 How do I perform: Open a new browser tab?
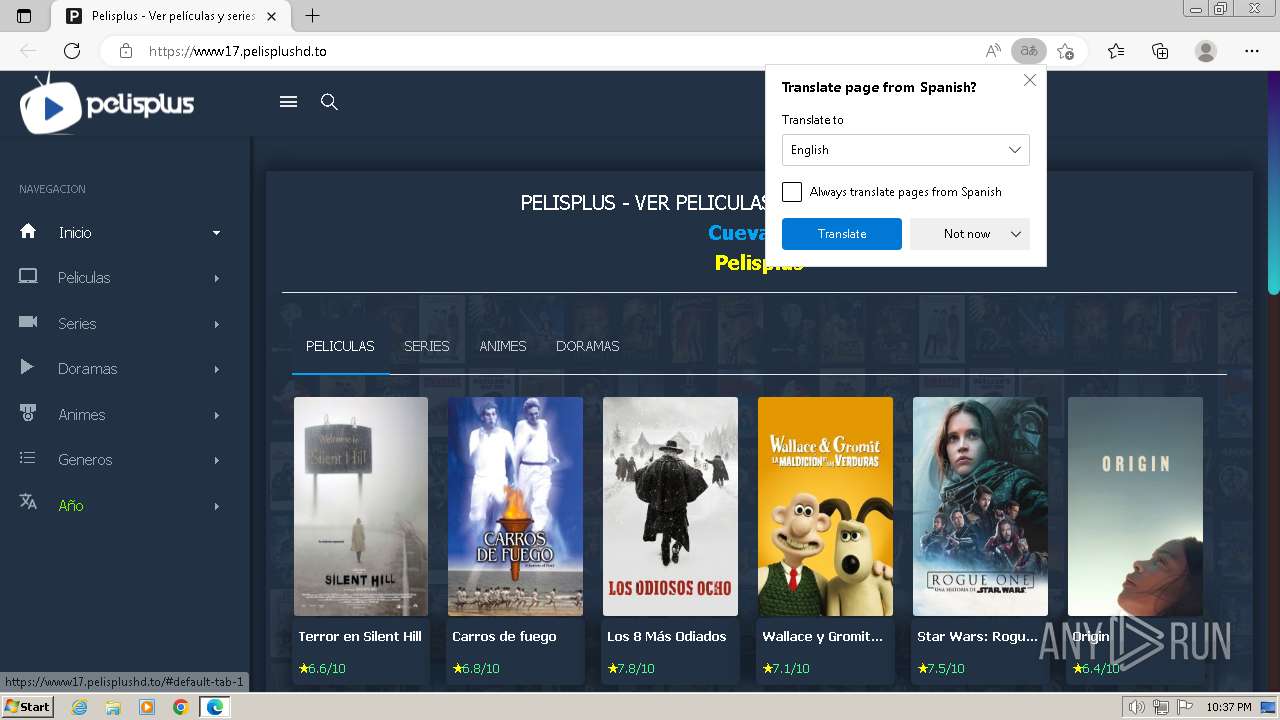[x=312, y=16]
